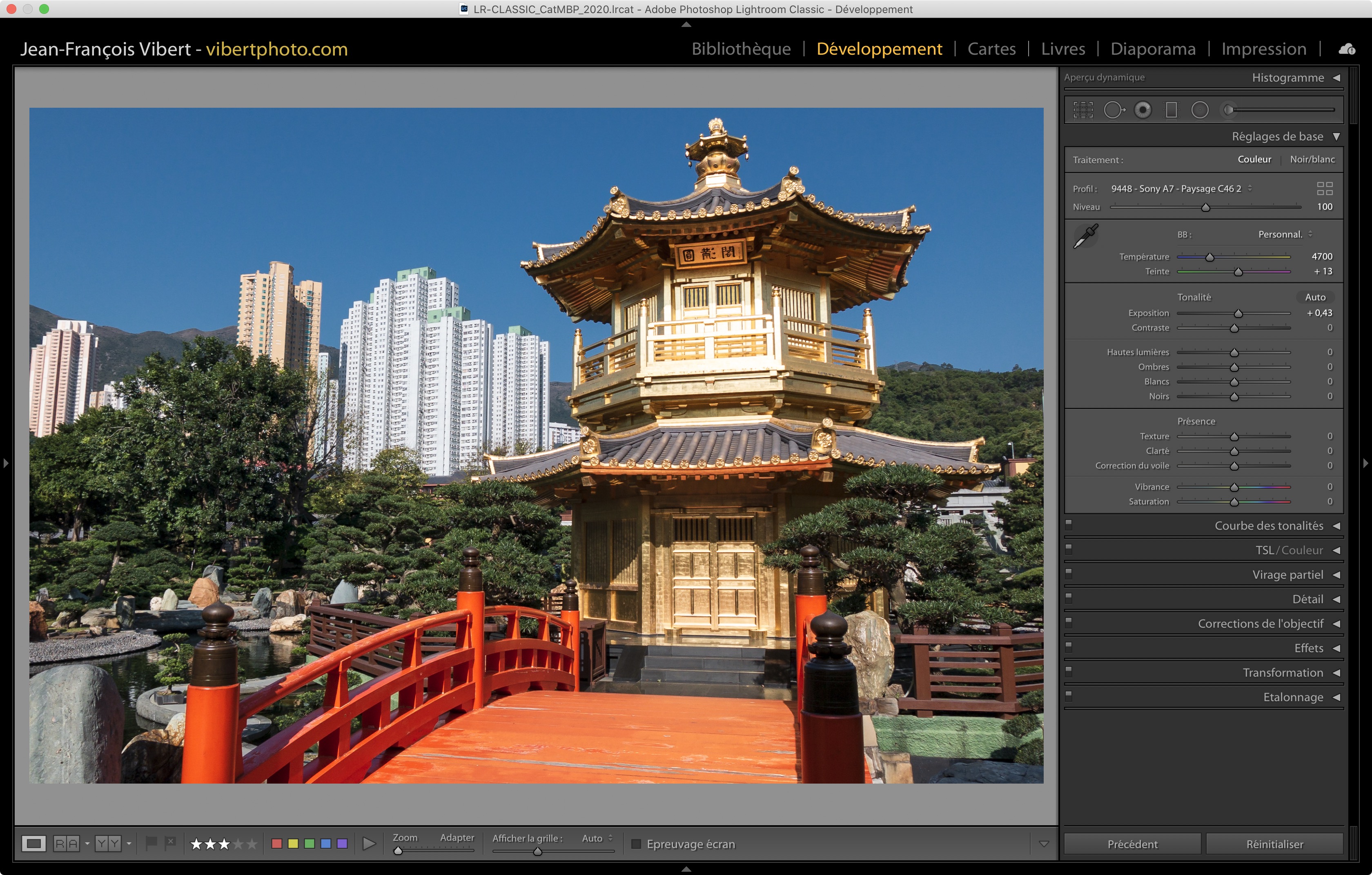Switch to before/after Y|Y comparison view
This screenshot has width=1372, height=875.
pos(108,844)
